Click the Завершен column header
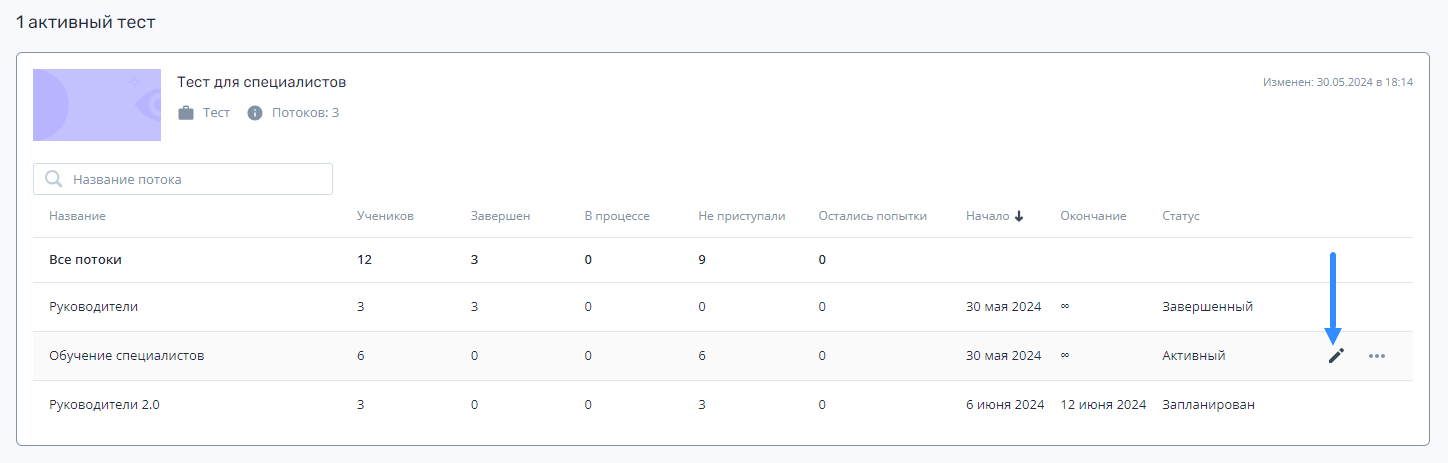 click(x=500, y=216)
